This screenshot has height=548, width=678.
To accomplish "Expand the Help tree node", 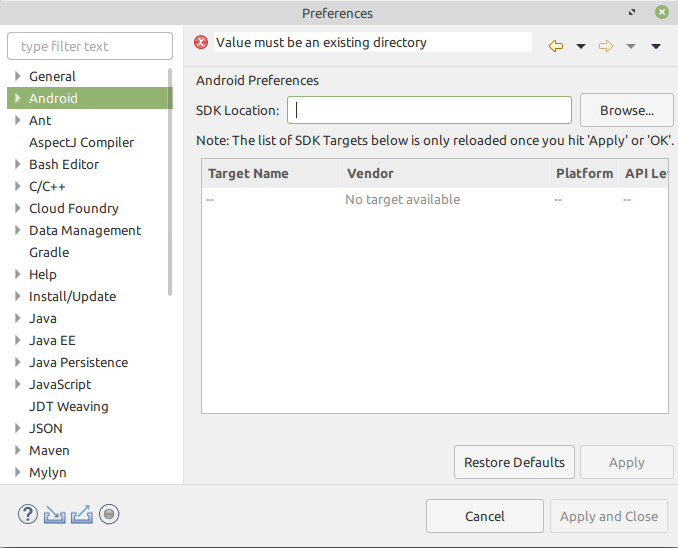I will 17,274.
